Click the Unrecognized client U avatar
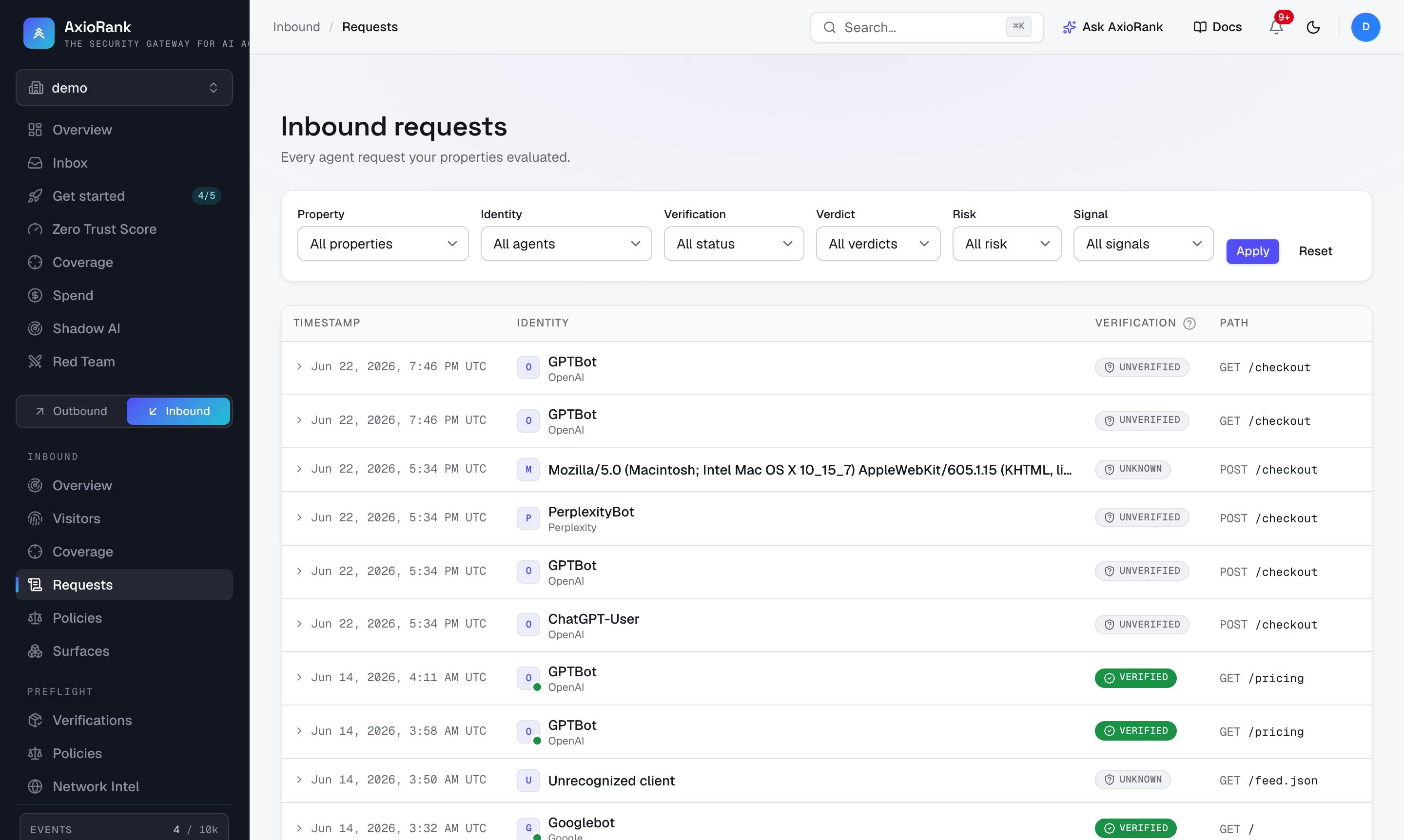This screenshot has height=840, width=1404. pos(528,780)
